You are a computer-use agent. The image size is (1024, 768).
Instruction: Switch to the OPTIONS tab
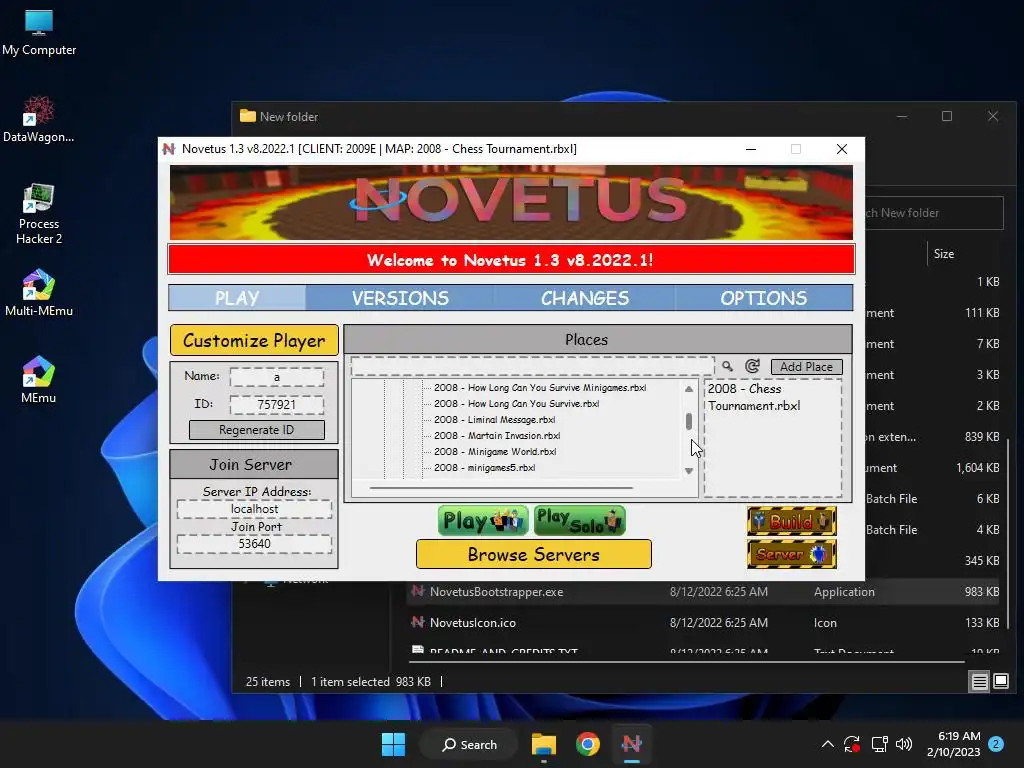coord(763,298)
